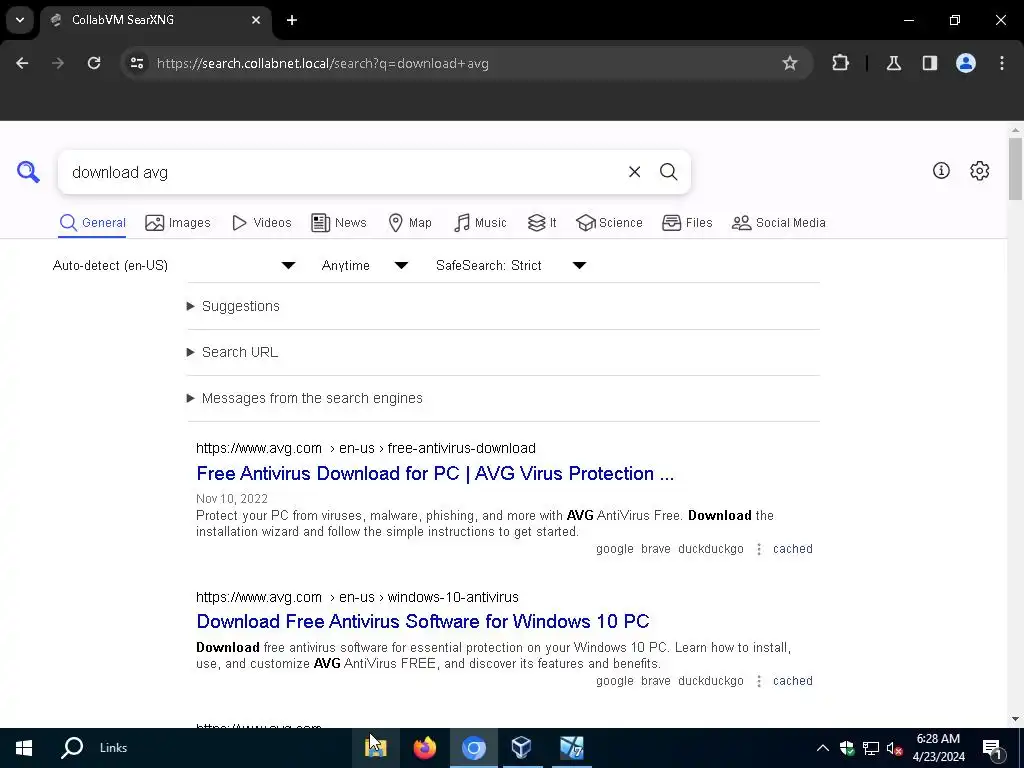Open Windows Start menu
The image size is (1024, 768).
pyautogui.click(x=24, y=748)
